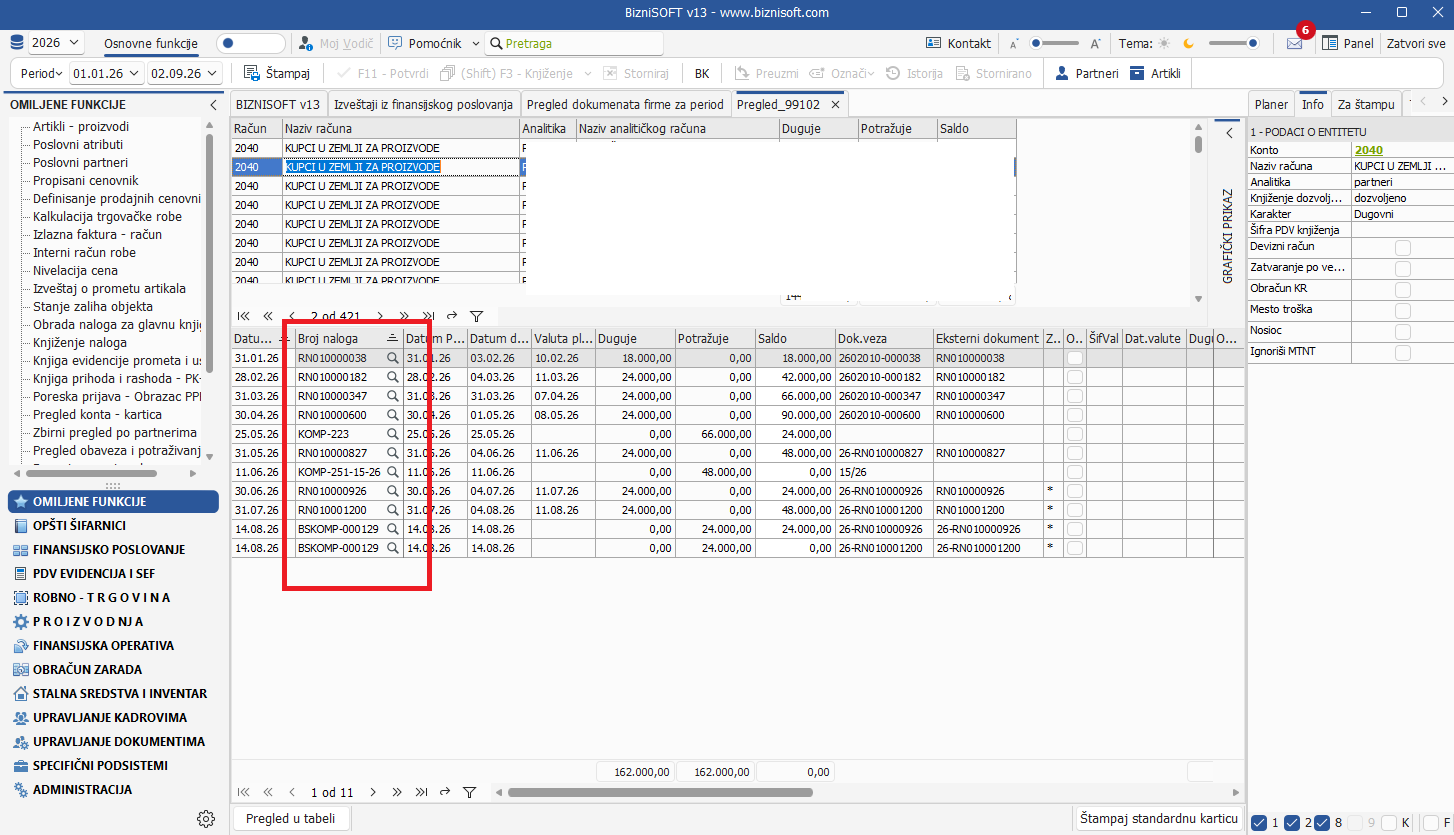
Task: Open the Artikli toolbar icon
Action: tap(1137, 73)
